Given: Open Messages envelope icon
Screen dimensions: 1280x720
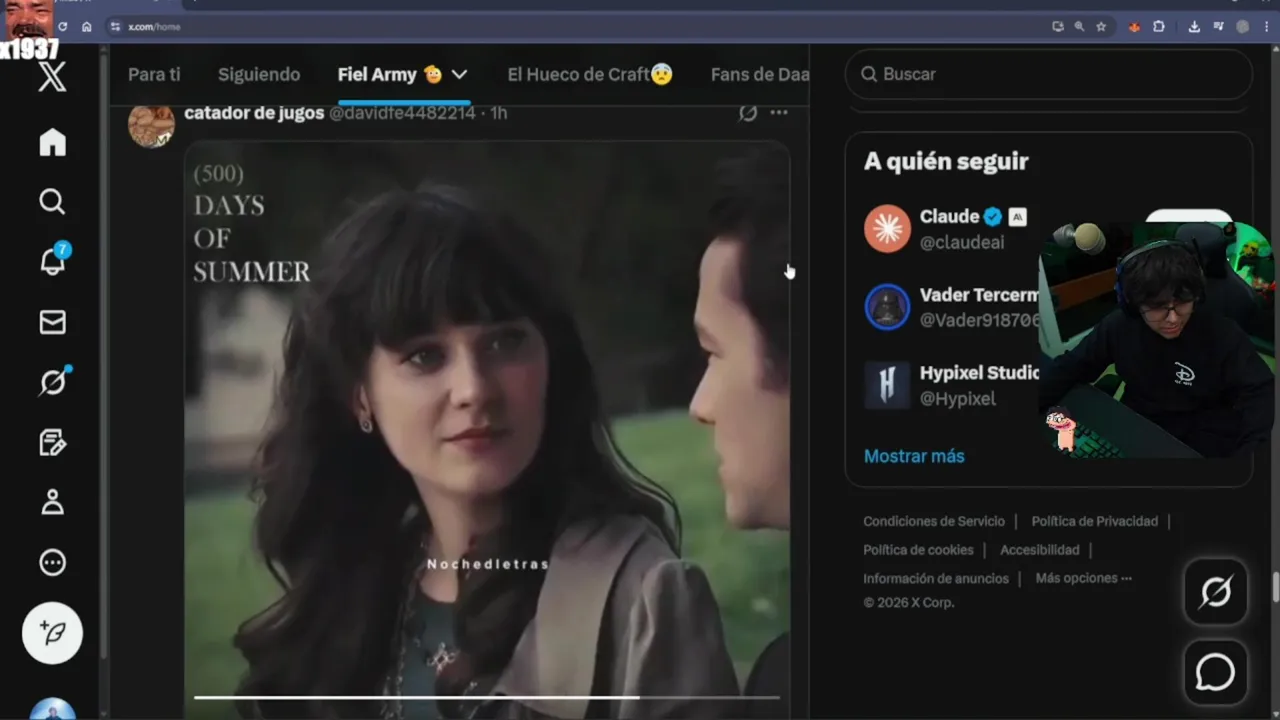Looking at the screenshot, I should click(52, 322).
